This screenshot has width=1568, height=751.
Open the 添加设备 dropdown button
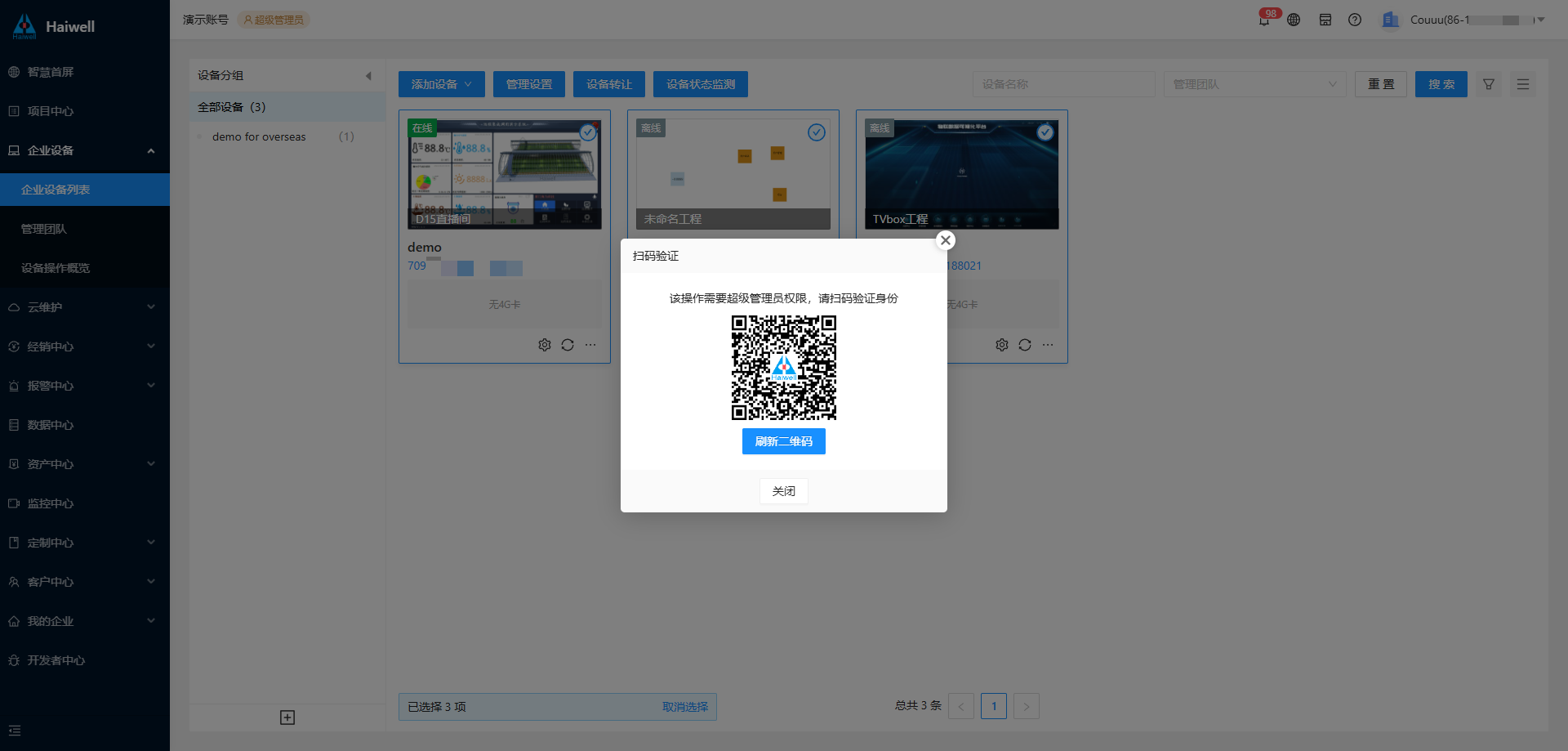442,84
